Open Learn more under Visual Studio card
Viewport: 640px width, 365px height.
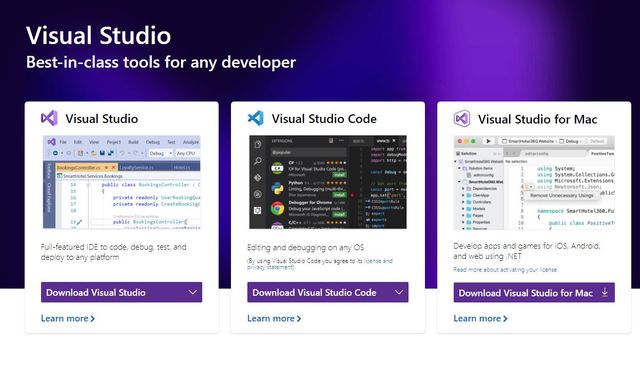(x=68, y=318)
